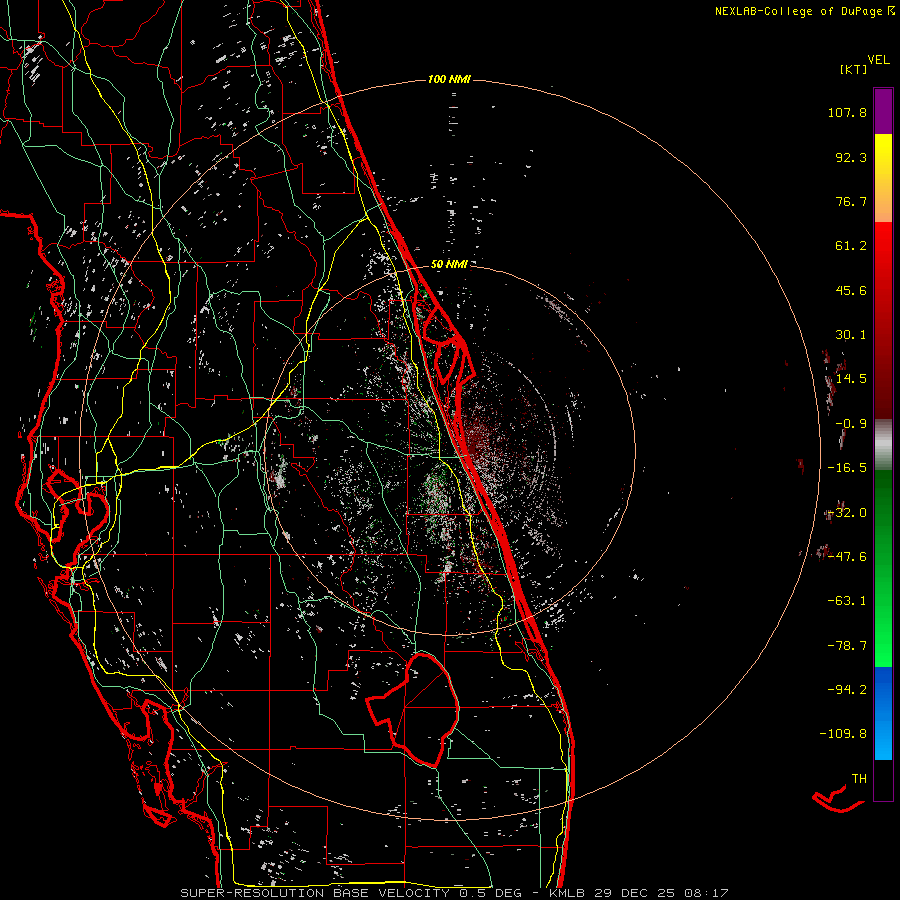Click the 50 NMI range ring label
This screenshot has width=900, height=900.
pyautogui.click(x=449, y=264)
